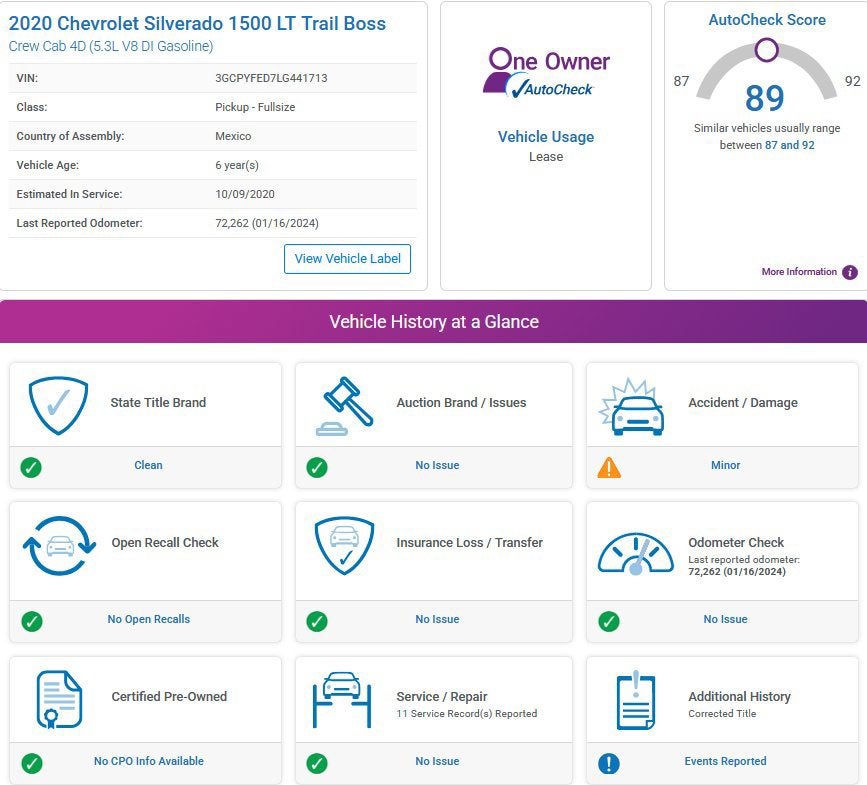Open the Minor accident damage link
Viewport: 867px width, 785px height.
click(725, 465)
